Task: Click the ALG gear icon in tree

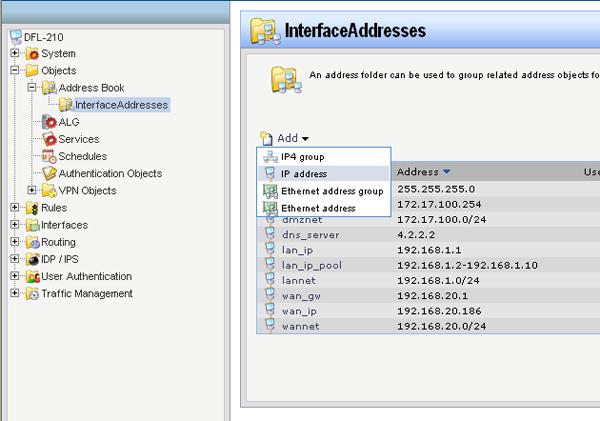Action: coord(49,122)
